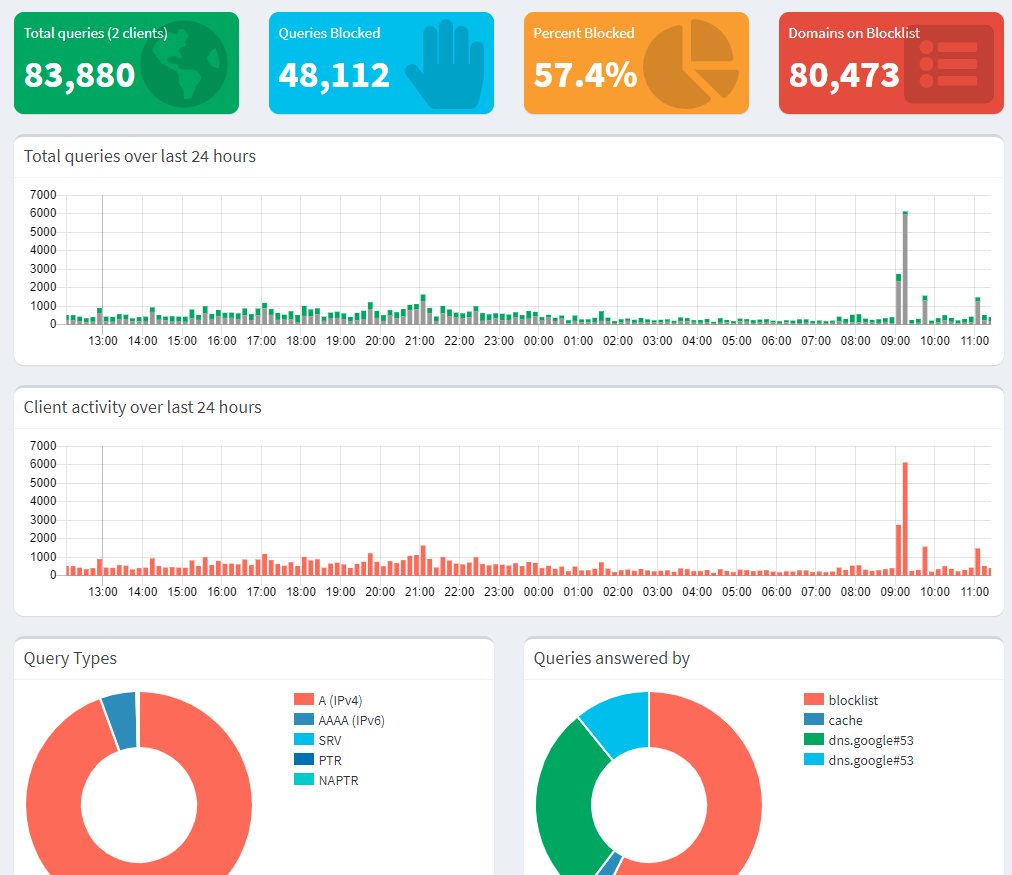Click the "cache" legend label
Image resolution: width=1012 pixels, height=875 pixels.
pyautogui.click(x=845, y=720)
